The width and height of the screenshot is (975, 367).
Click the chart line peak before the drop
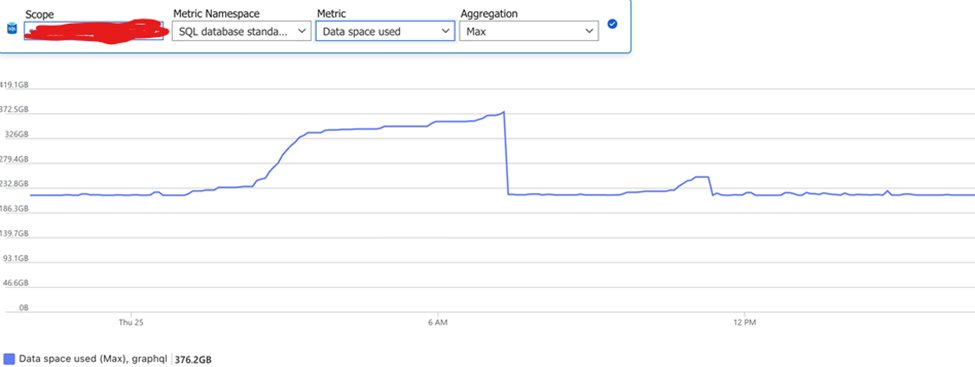[504, 112]
